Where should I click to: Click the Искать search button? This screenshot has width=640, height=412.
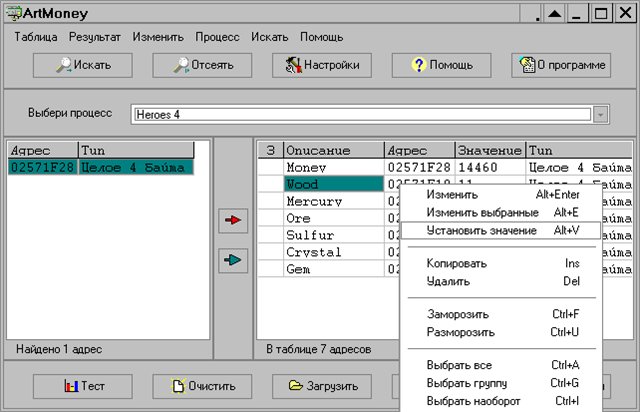click(82, 65)
